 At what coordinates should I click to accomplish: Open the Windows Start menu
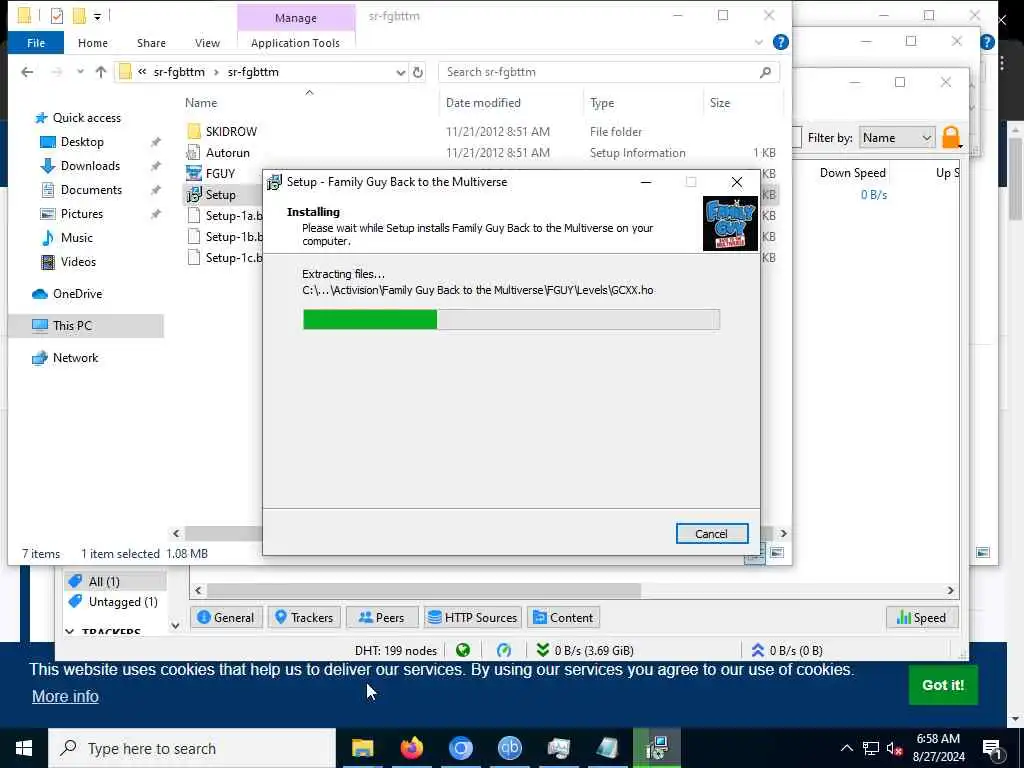(24, 748)
